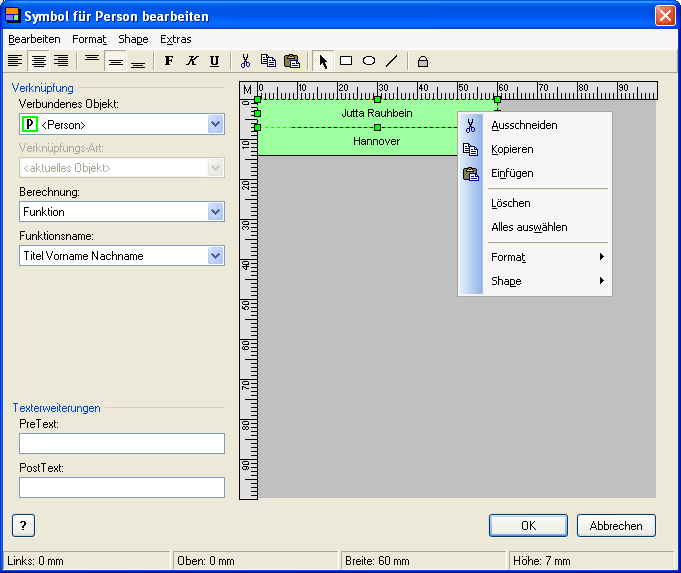This screenshot has height=573, width=681.
Task: Click into the PreText input field
Action: coord(121,443)
